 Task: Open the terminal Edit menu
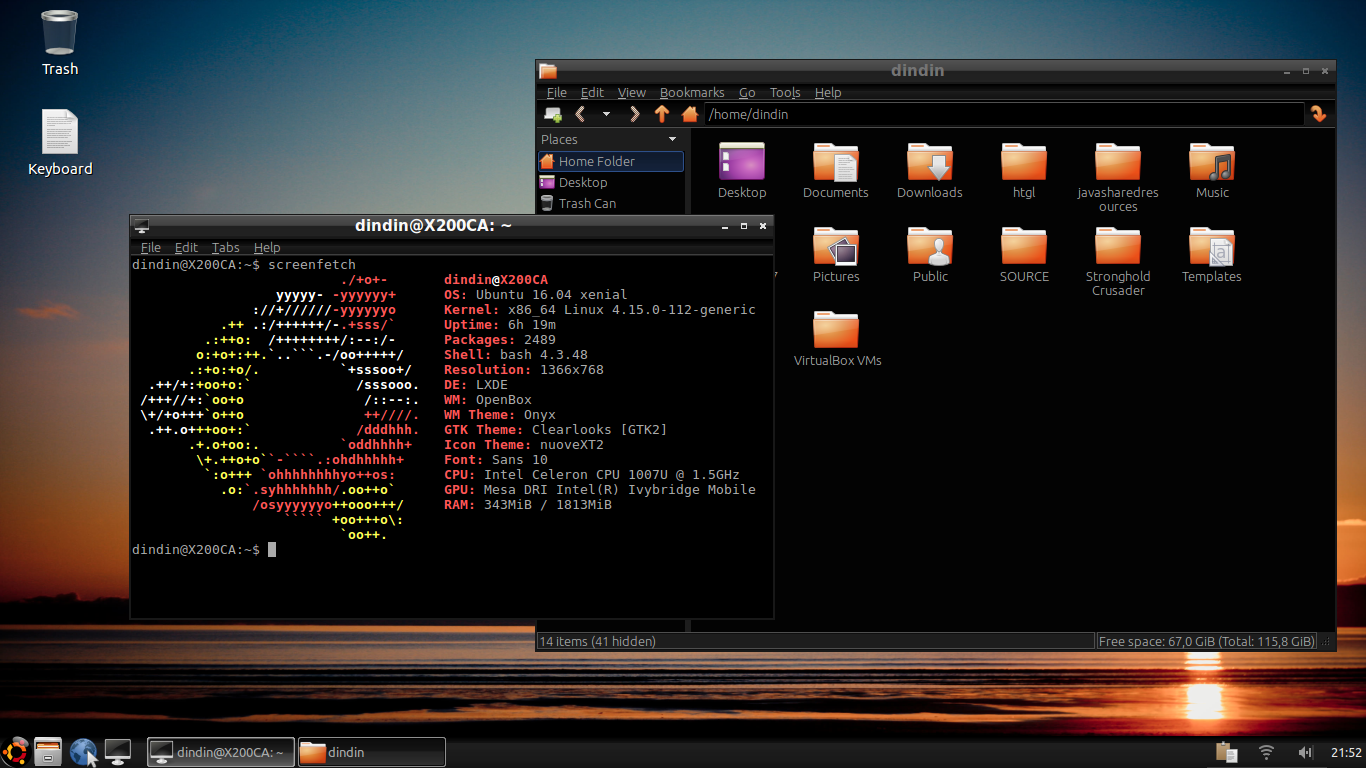187,247
